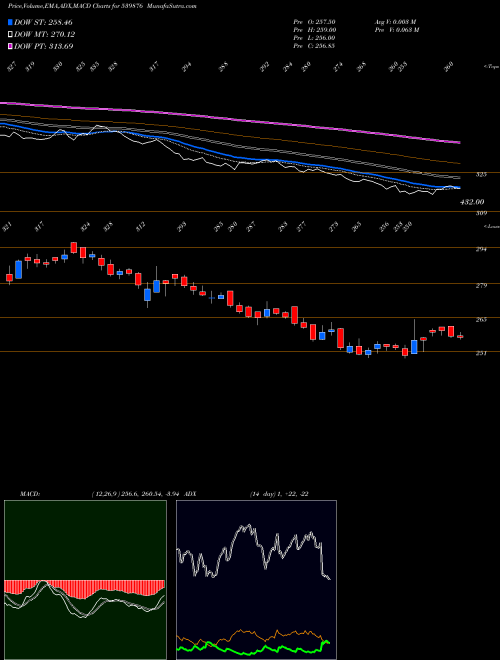Image resolution: width=500 pixels, height=660 pixels.
Task: Click the MACD (12,26,9) values text
Action: click(138, 493)
